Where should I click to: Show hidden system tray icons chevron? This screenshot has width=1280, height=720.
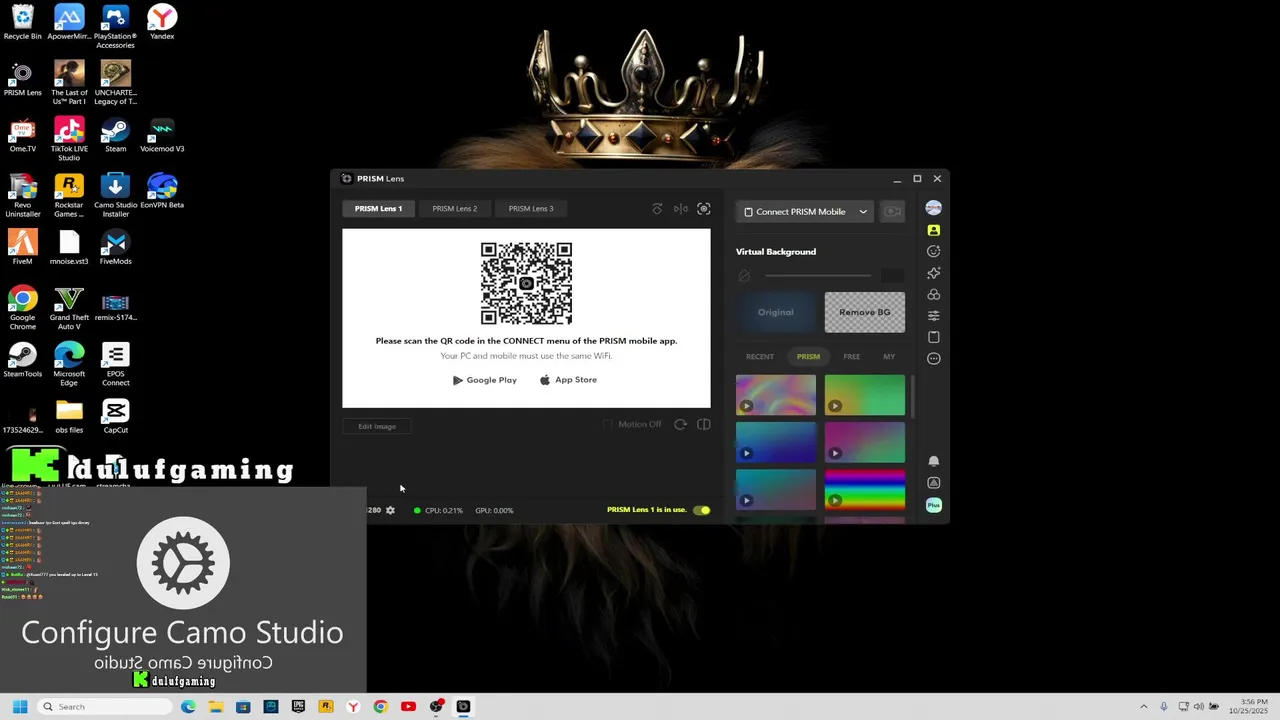(x=1144, y=706)
